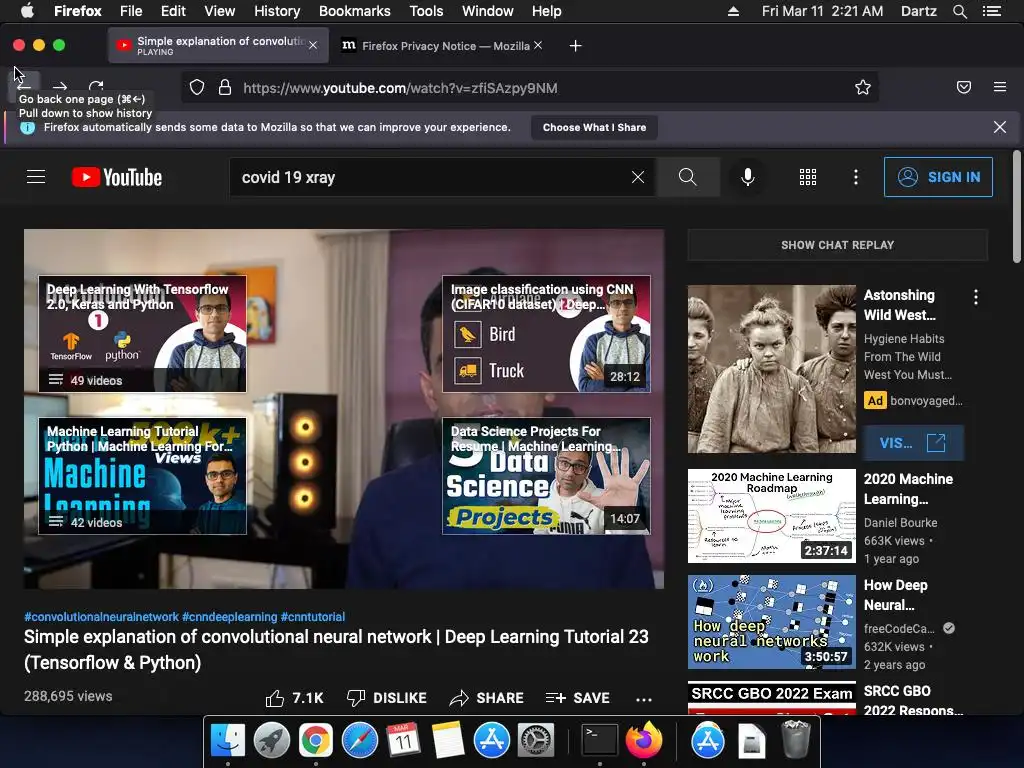Open Launchpad rocket in the dock

[x=272, y=741]
